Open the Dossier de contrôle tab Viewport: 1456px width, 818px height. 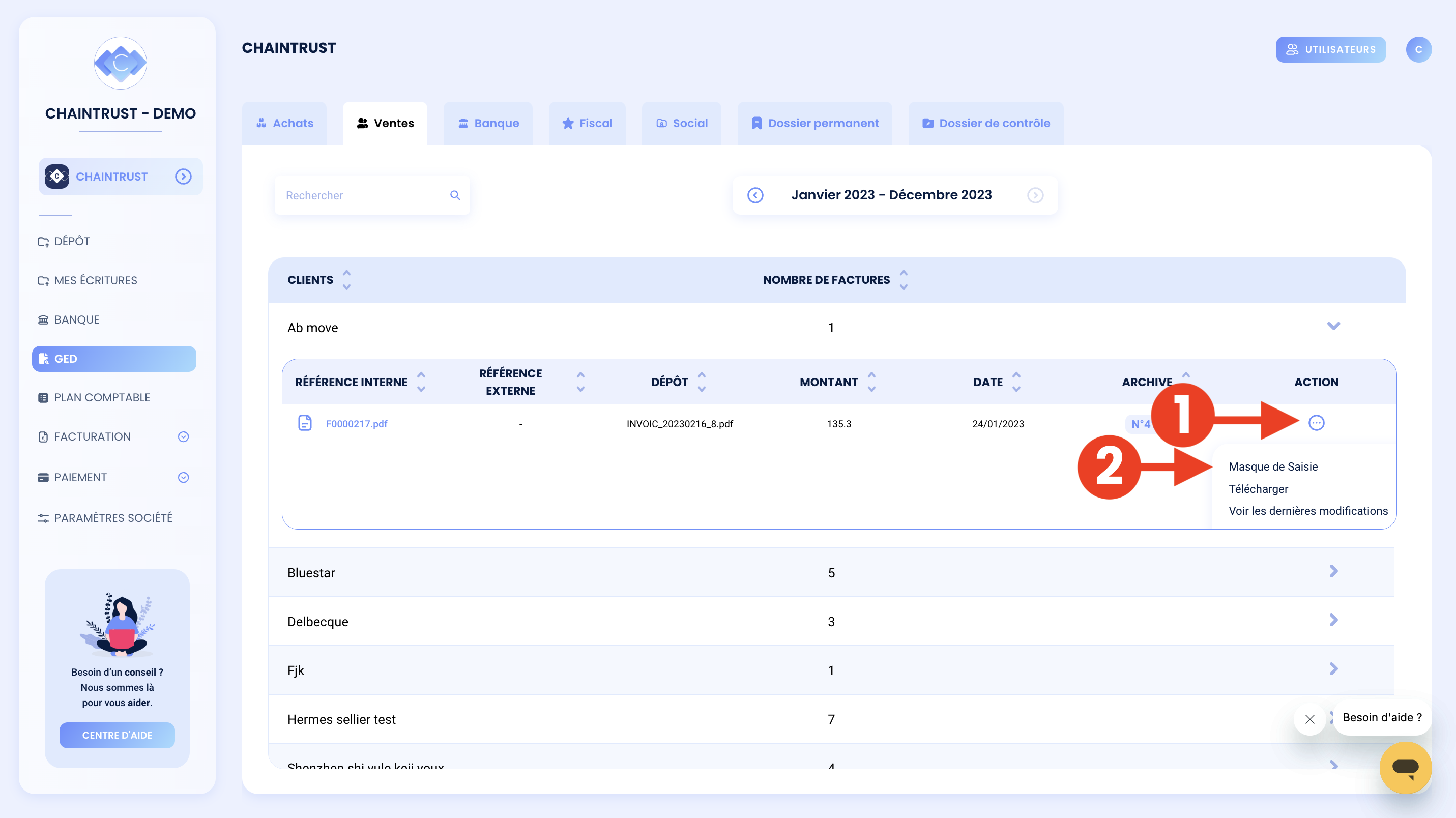pos(986,123)
